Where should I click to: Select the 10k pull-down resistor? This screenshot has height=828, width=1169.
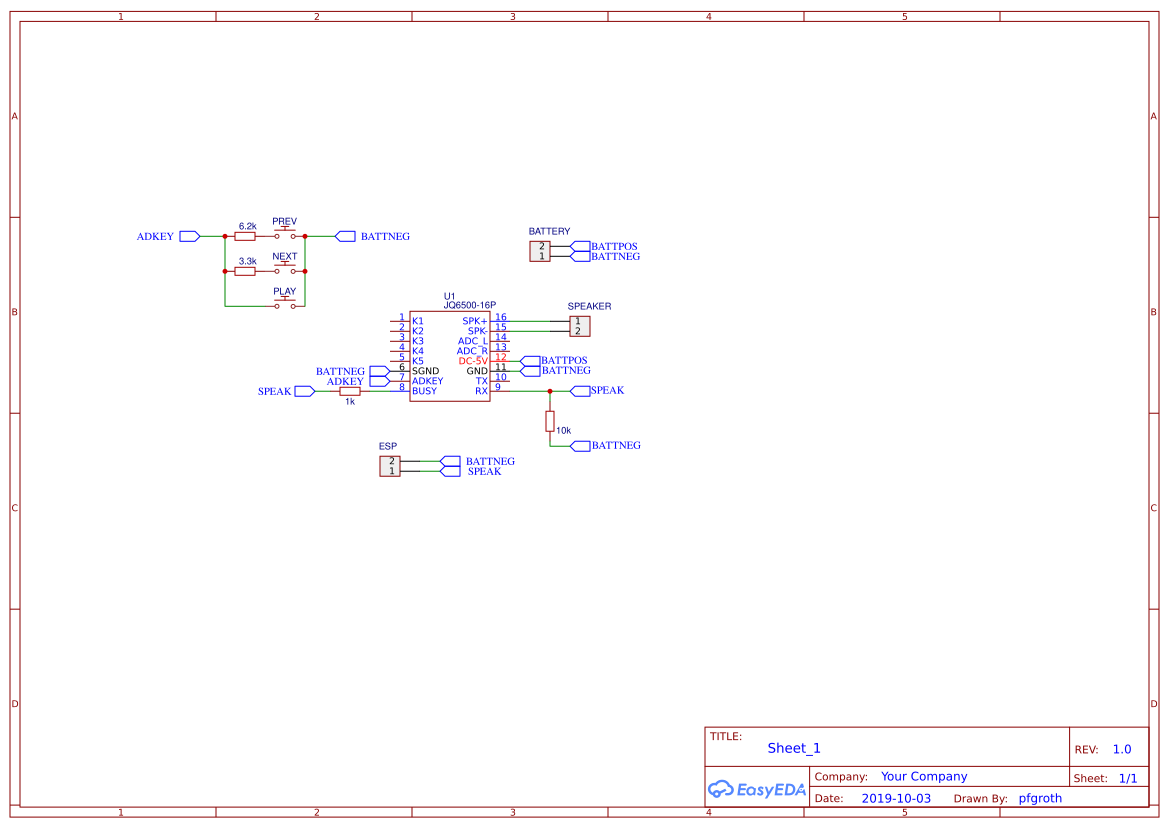pos(550,421)
